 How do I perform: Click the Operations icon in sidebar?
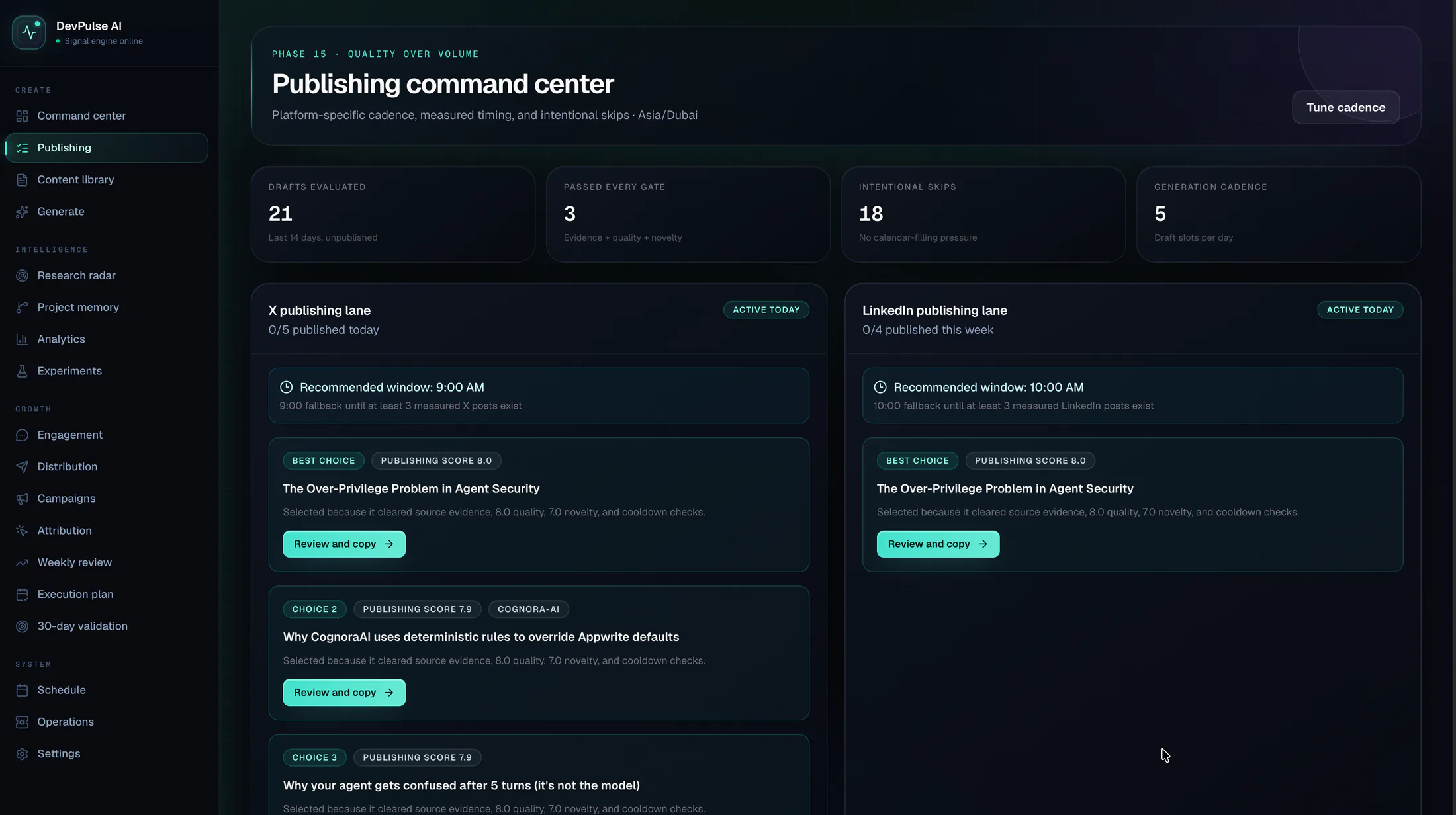22,722
